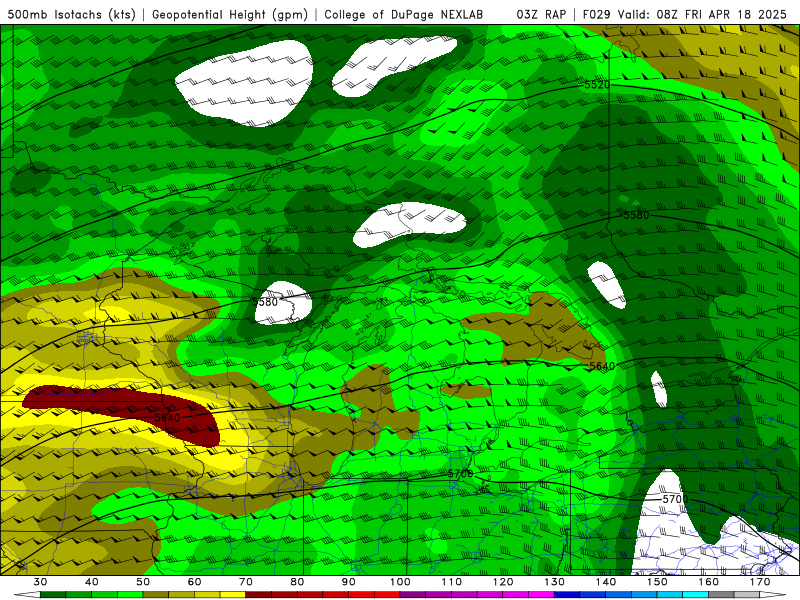The width and height of the screenshot is (800, 600).
Task: Click the 5640 label inside the dark red jet core
Action: pyautogui.click(x=167, y=418)
